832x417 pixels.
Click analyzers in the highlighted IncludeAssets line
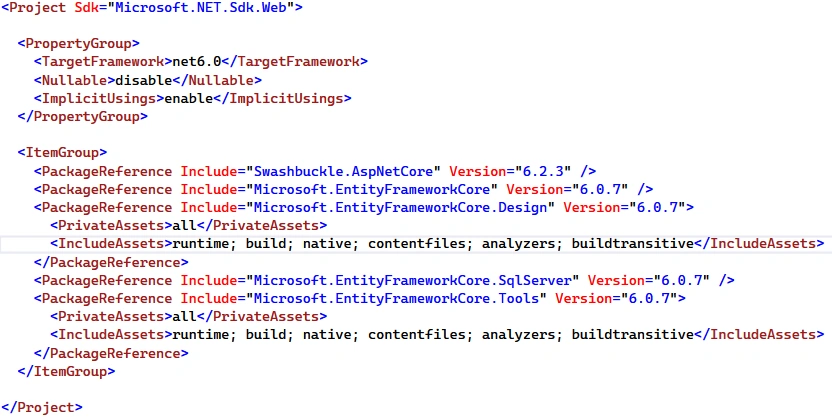coord(519,244)
